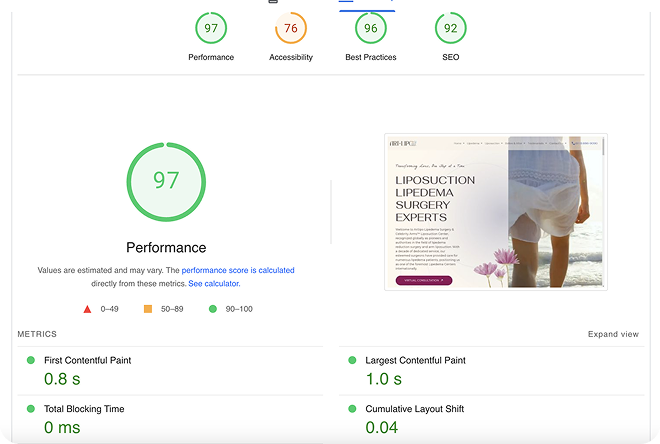
Task: Click green dot beside Largest Contentful Paint
Action: [x=352, y=360]
